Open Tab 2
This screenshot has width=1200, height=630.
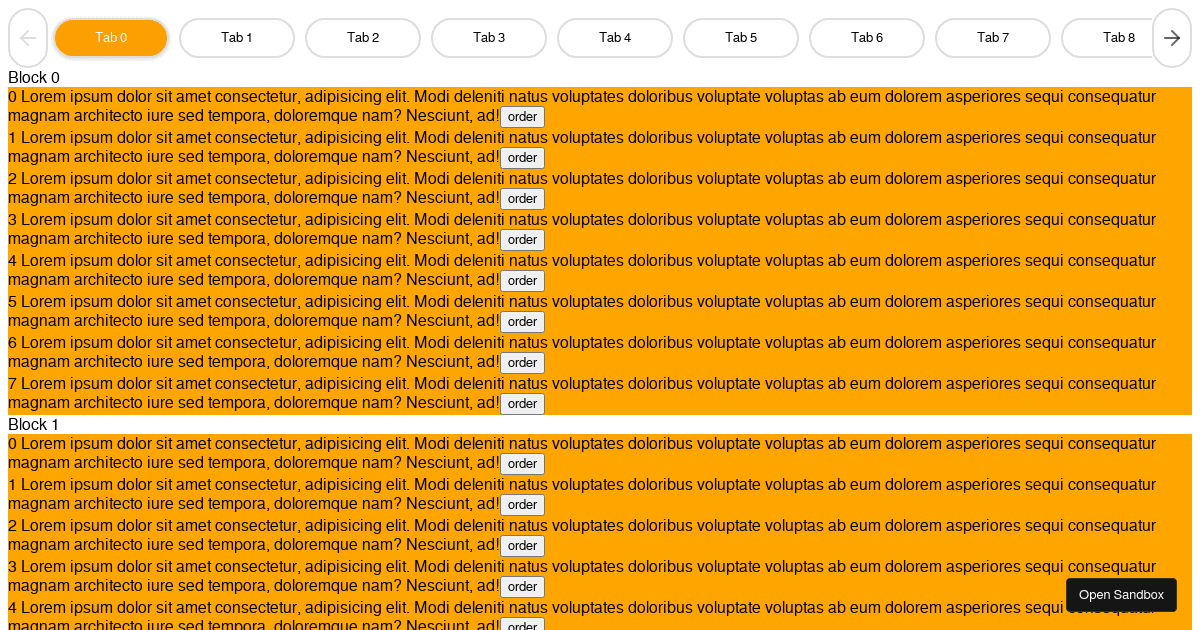tap(363, 38)
